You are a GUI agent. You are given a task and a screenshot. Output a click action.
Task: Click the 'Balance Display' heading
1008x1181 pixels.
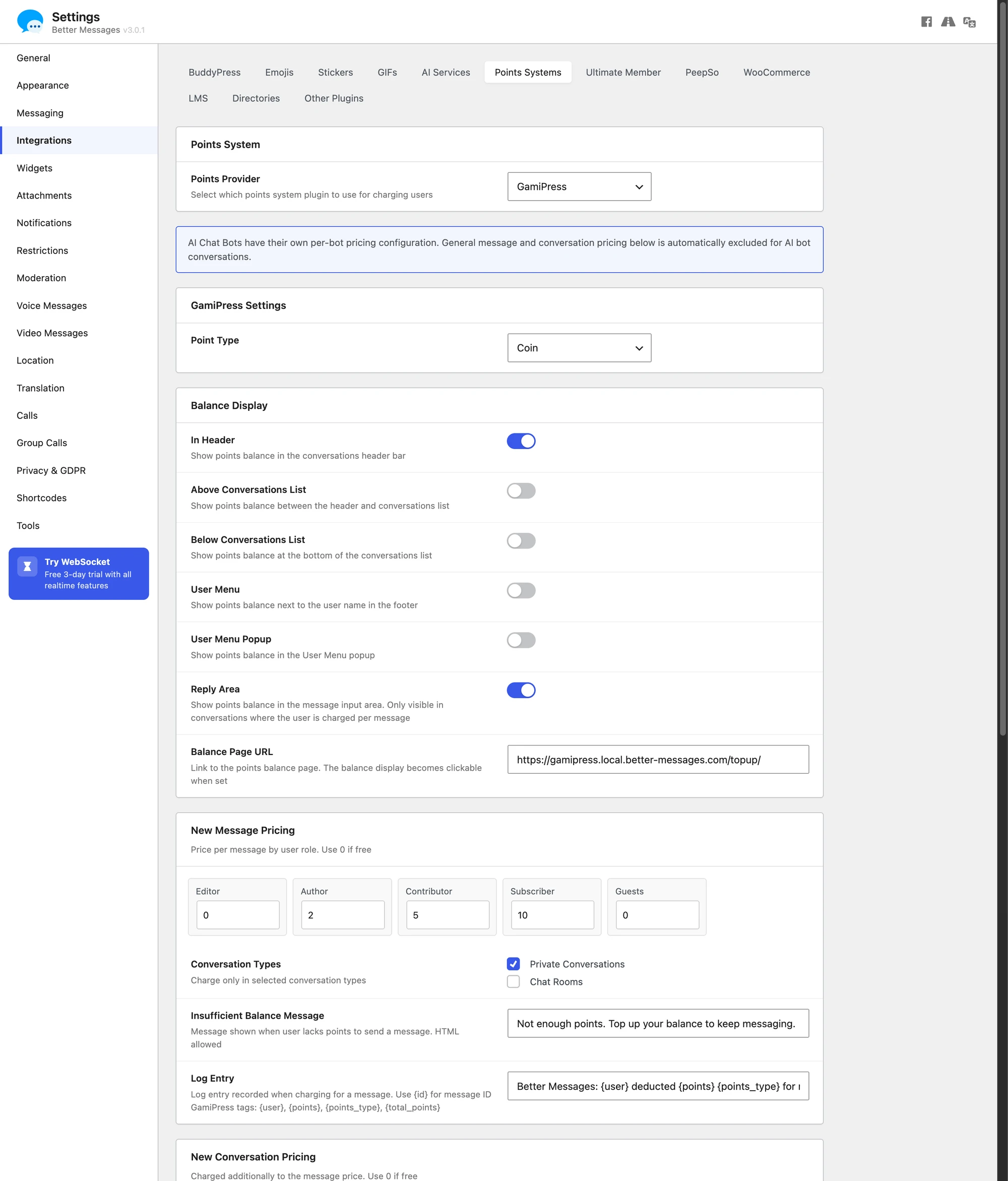(229, 405)
